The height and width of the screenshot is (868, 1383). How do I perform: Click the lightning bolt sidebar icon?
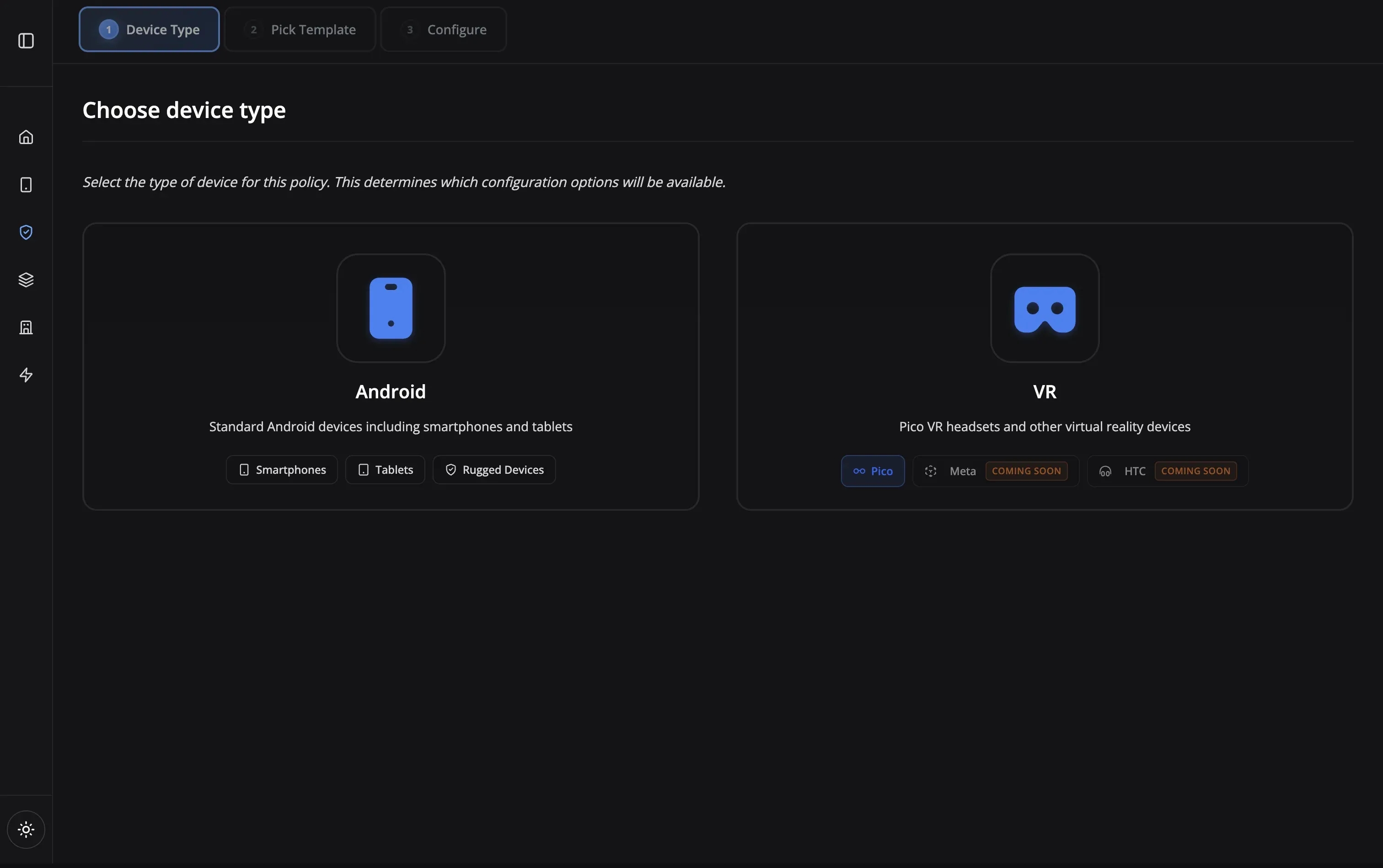26,375
